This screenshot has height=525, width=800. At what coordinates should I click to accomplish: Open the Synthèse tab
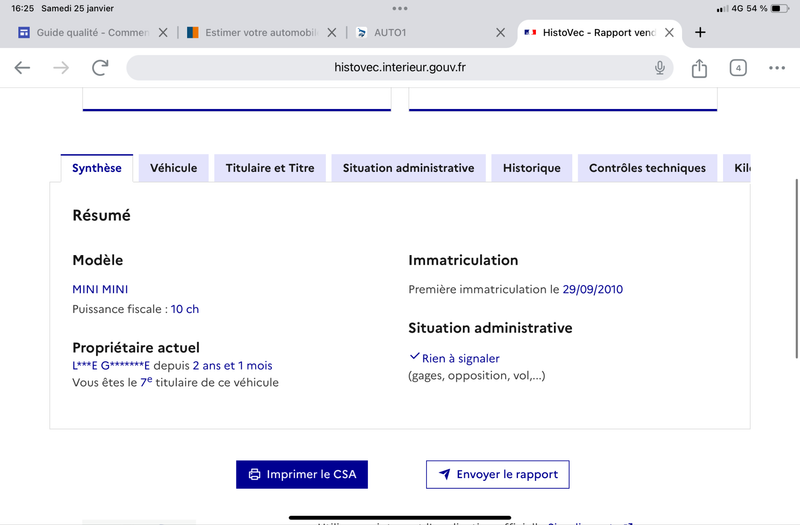coord(96,168)
